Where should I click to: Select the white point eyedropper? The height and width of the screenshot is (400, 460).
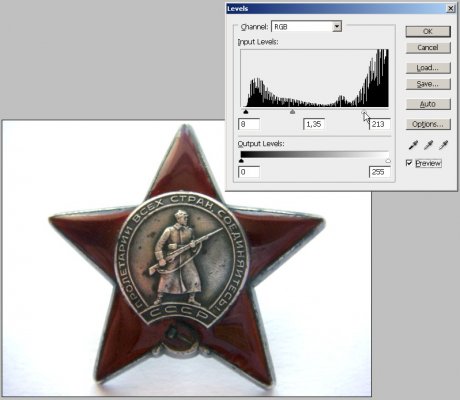[443, 145]
